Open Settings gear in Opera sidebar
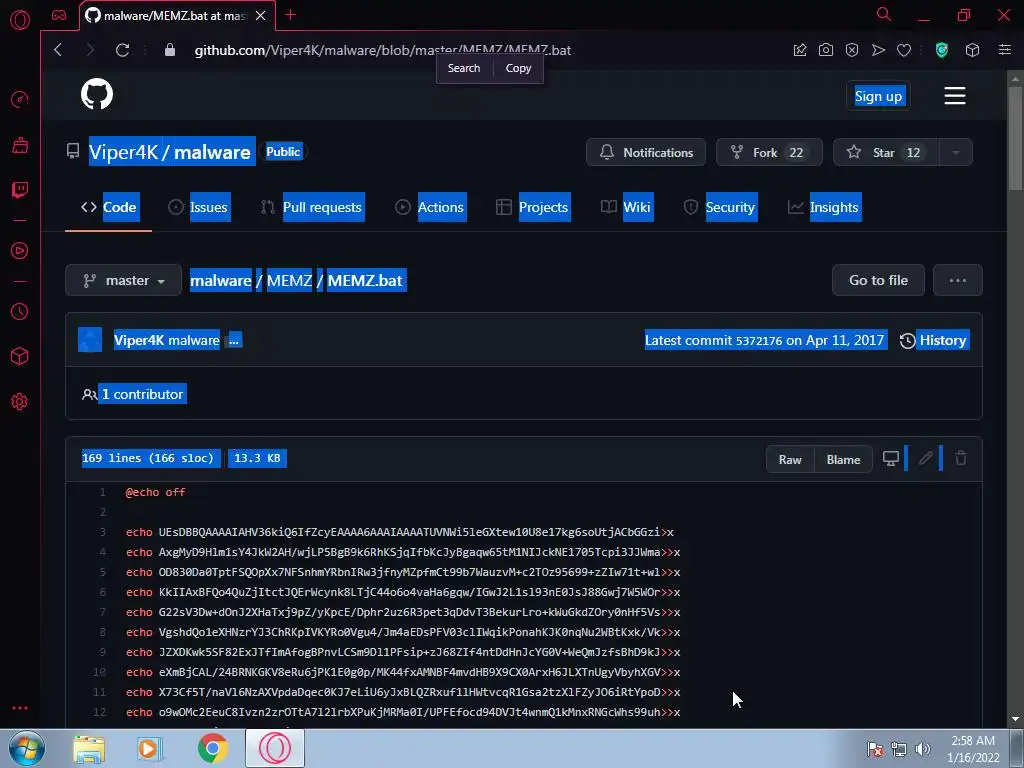 [20, 402]
